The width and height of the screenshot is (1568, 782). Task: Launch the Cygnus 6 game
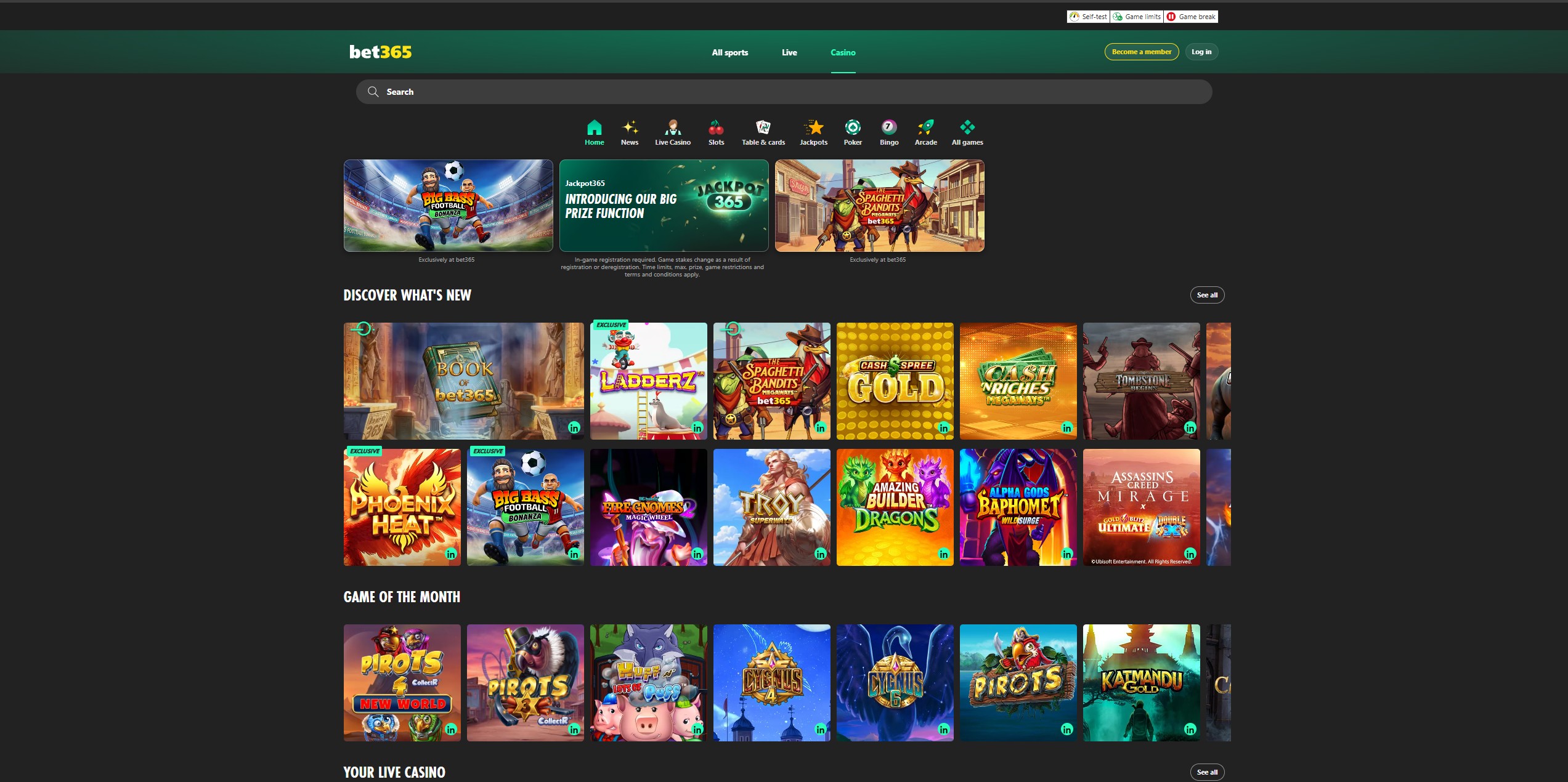(895, 683)
